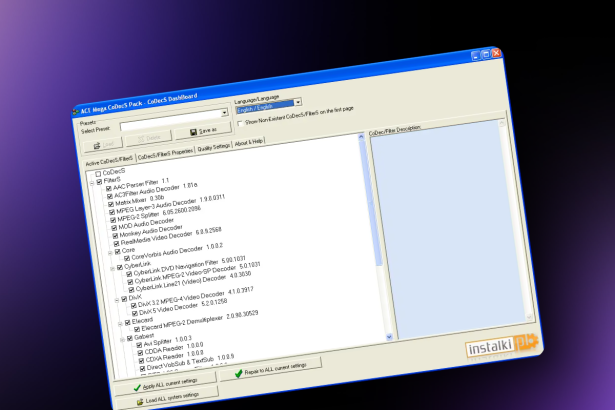Check the CoDecS root checkbox
Screen dimensions: 615x410
tap(98, 173)
